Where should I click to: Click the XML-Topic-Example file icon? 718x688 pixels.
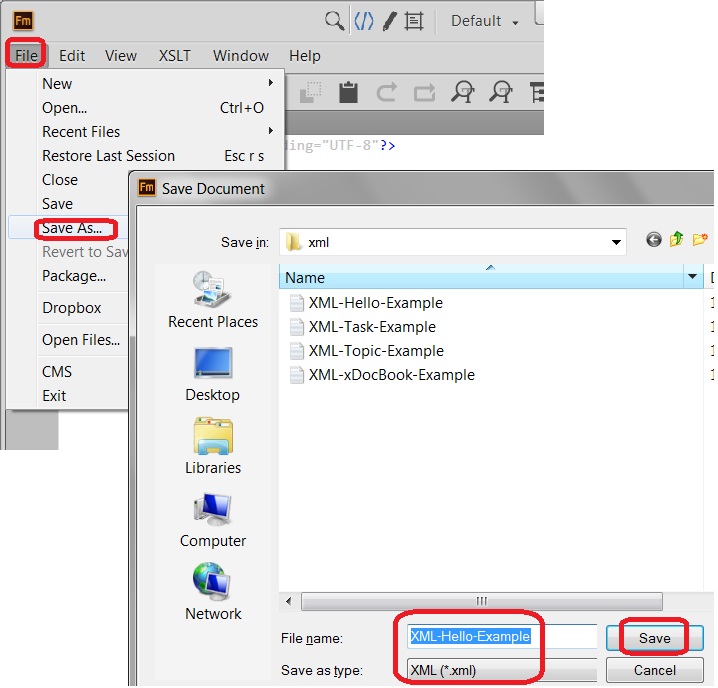297,351
